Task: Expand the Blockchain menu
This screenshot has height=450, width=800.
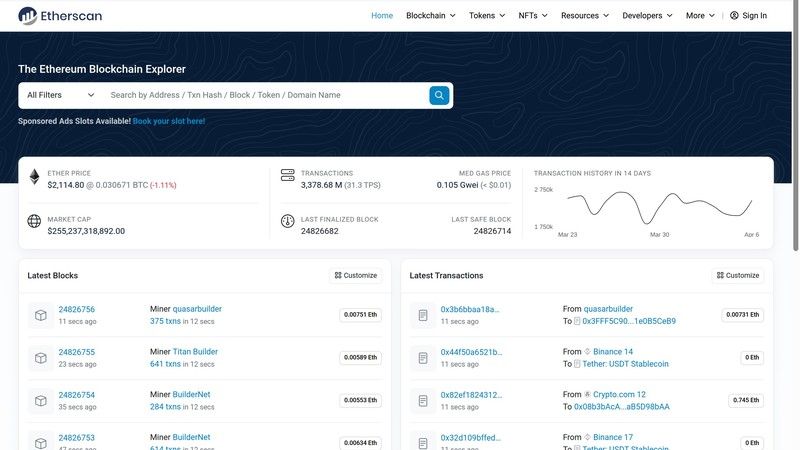Action: point(431,15)
